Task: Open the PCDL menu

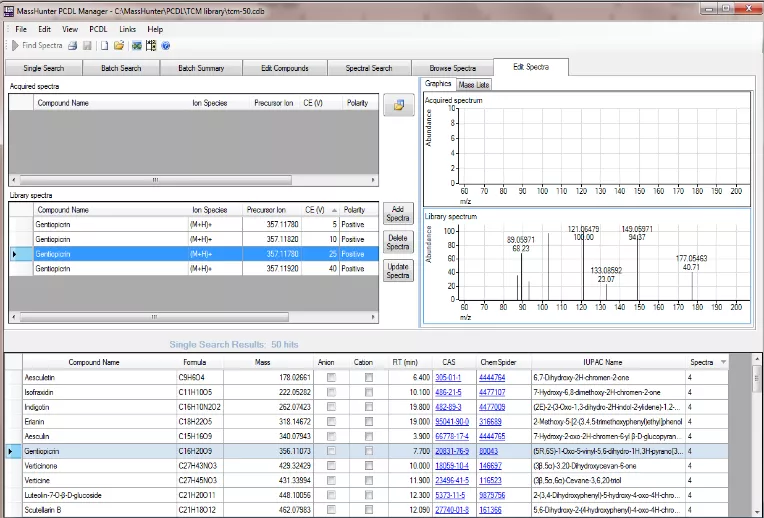Action: click(x=98, y=29)
